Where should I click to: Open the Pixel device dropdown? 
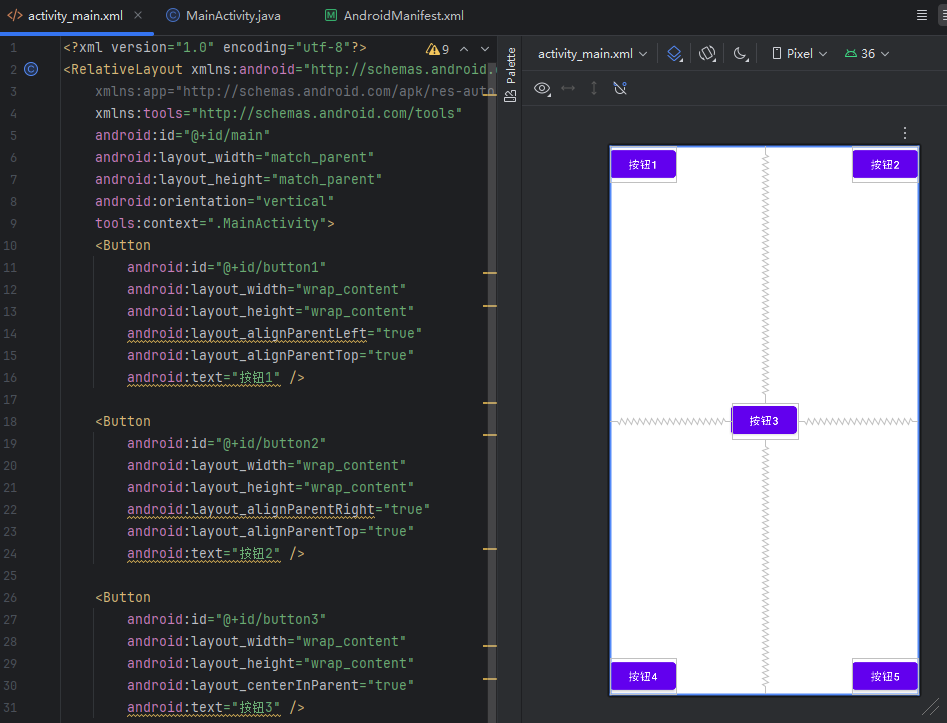click(799, 54)
